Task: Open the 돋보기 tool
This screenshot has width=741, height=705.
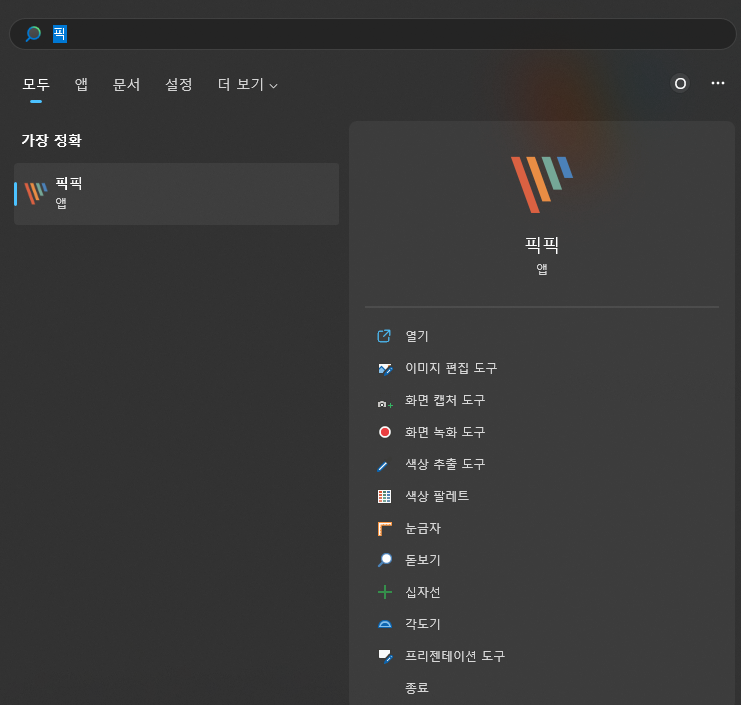Action: pos(422,560)
